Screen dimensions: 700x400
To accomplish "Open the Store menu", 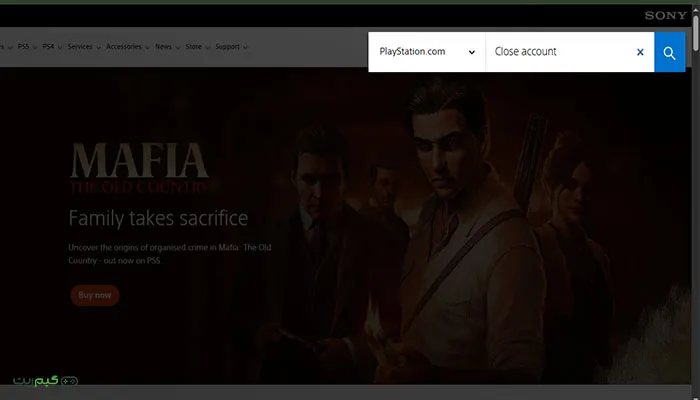I will tap(194, 47).
